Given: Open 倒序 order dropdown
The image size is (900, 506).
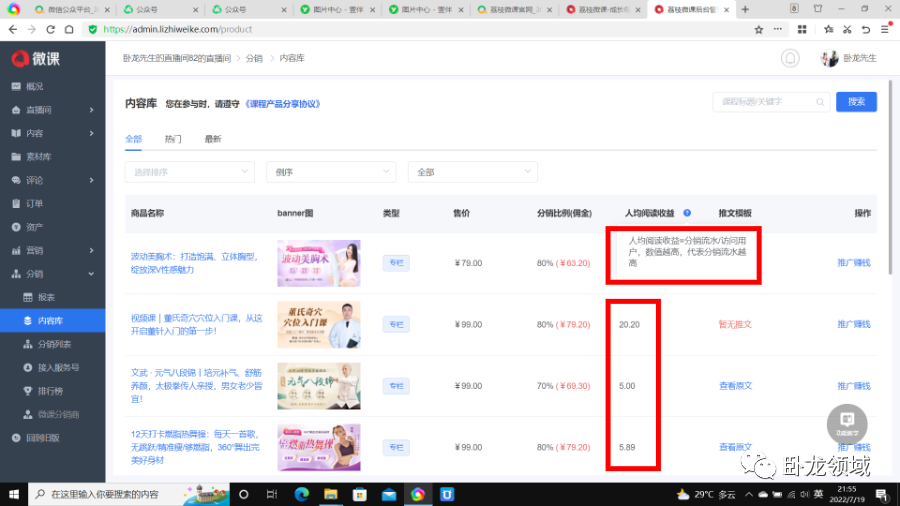Looking at the screenshot, I should [331, 172].
